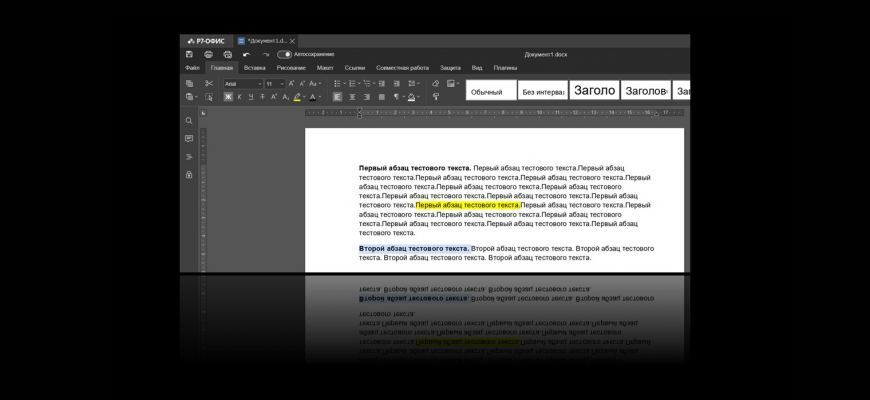Toggle italic formatting (К)
The image size is (870, 400).
(240, 97)
